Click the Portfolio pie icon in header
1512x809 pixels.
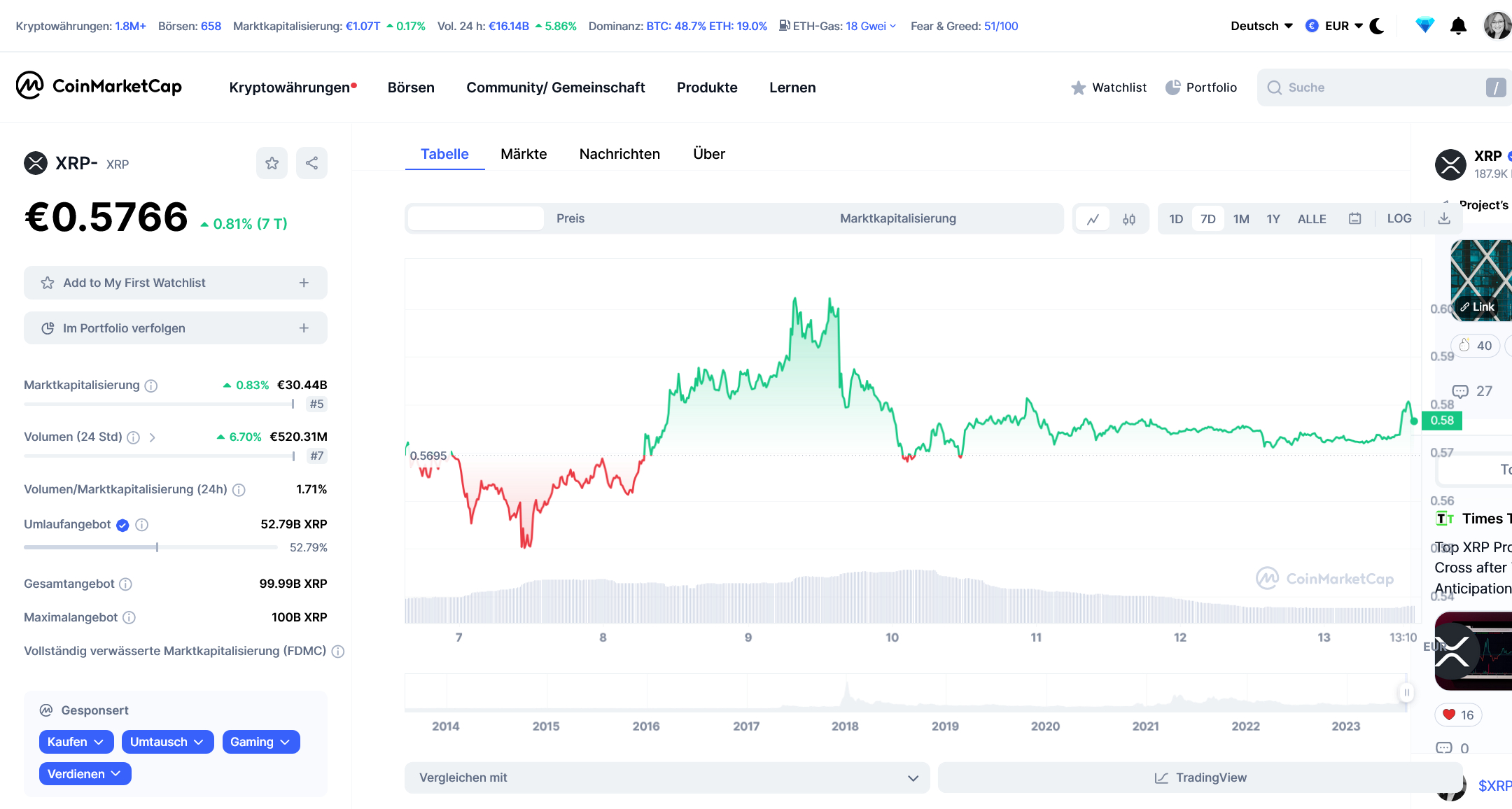(x=1172, y=87)
